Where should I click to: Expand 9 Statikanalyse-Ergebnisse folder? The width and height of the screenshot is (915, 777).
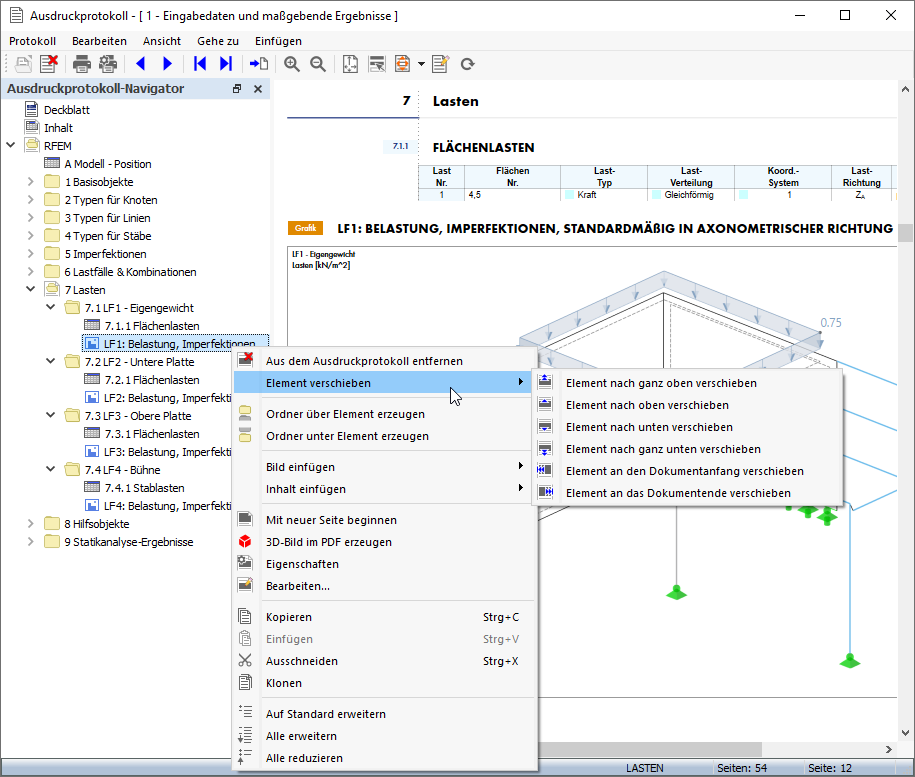(30, 541)
